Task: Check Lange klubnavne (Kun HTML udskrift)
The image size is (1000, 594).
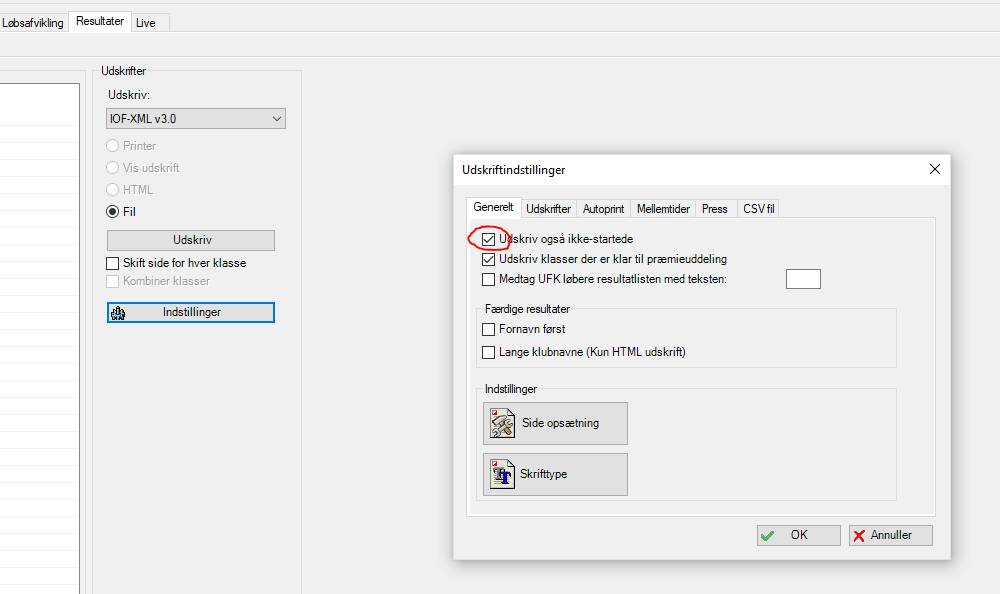Action: tap(489, 352)
